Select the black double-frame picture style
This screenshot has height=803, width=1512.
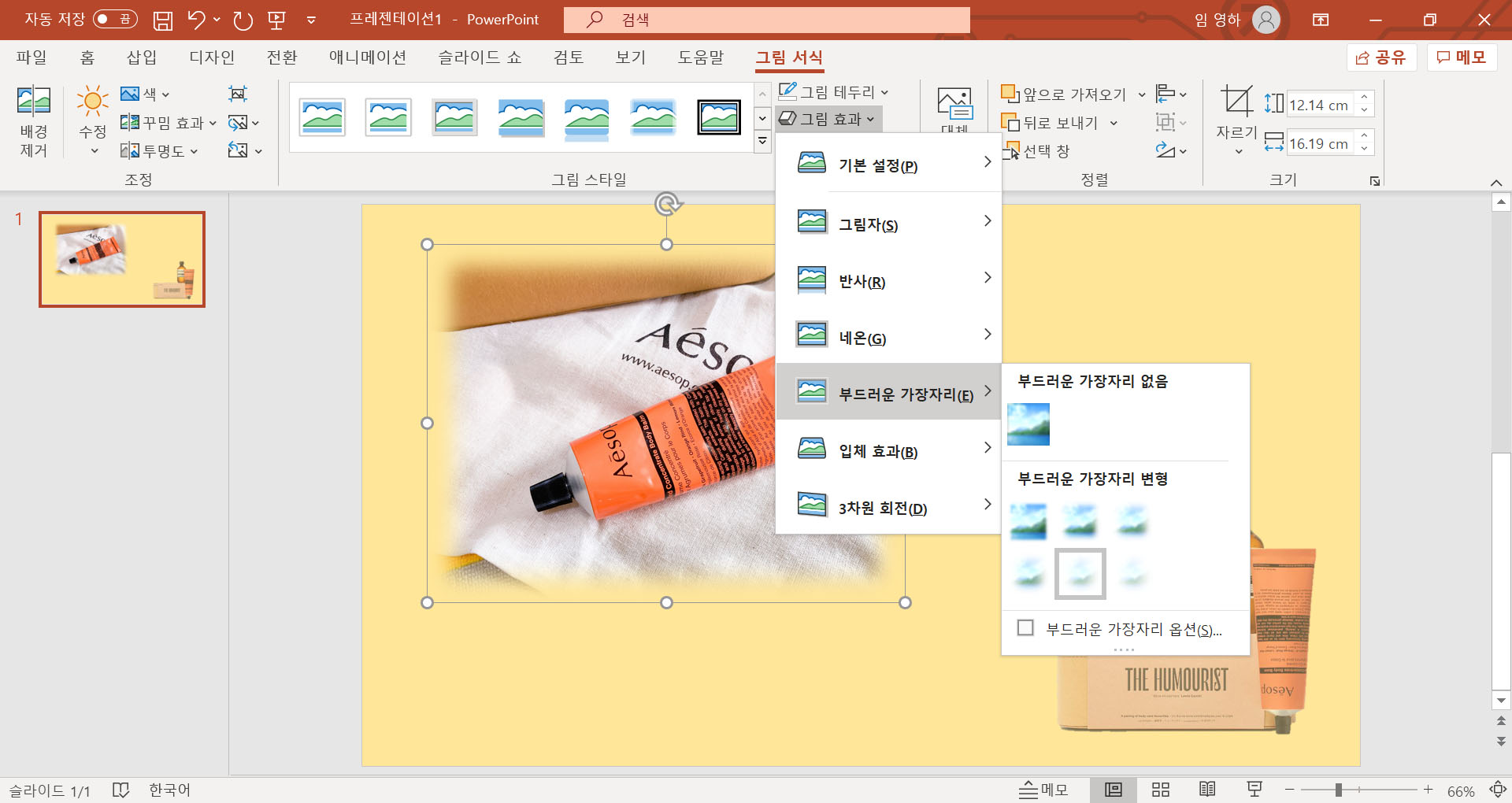[x=719, y=117]
